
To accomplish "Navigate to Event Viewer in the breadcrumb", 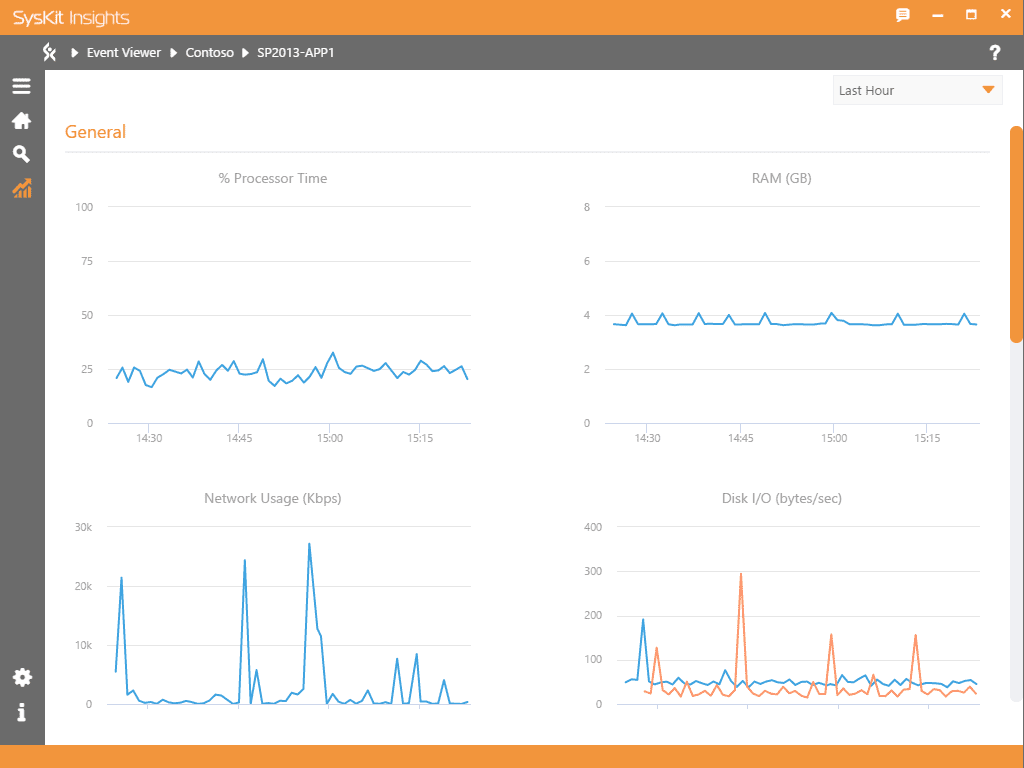I will click(x=124, y=52).
